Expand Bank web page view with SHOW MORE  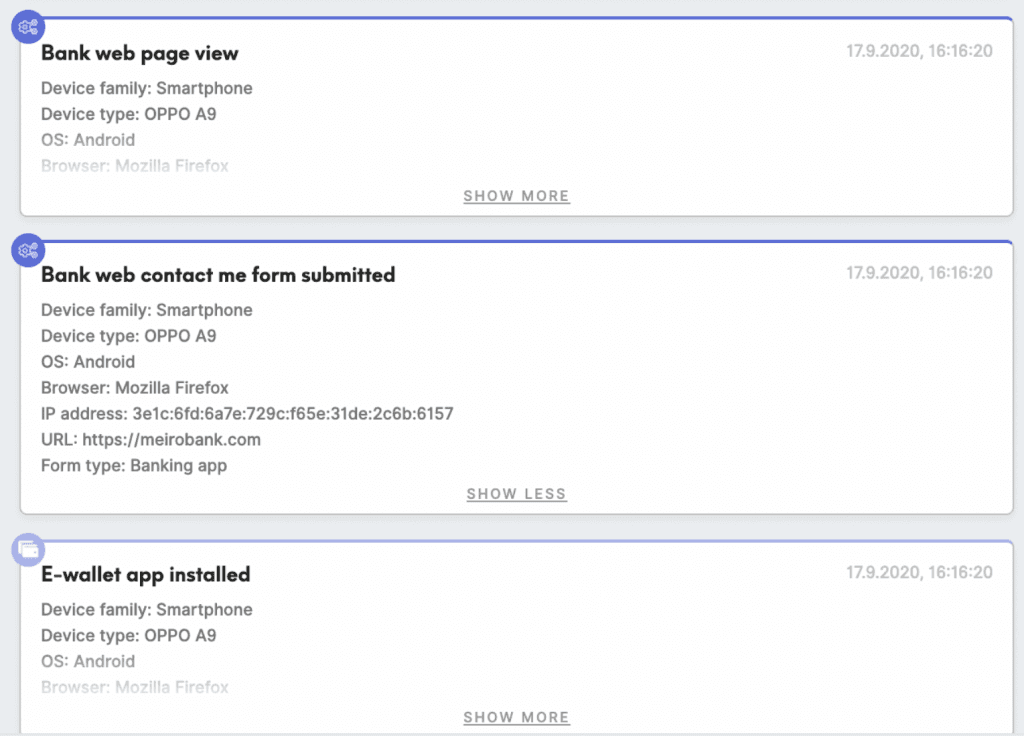pos(516,196)
